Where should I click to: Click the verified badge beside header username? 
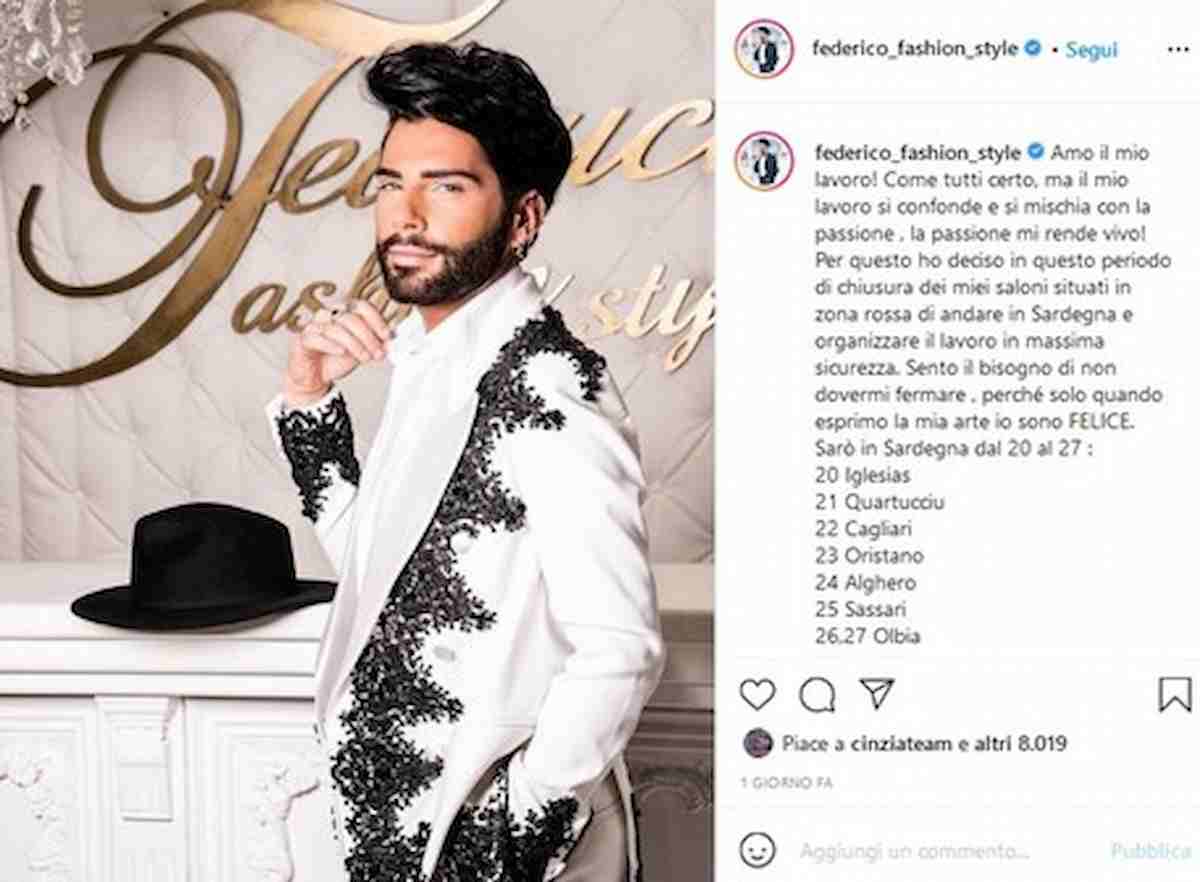[x=1035, y=48]
